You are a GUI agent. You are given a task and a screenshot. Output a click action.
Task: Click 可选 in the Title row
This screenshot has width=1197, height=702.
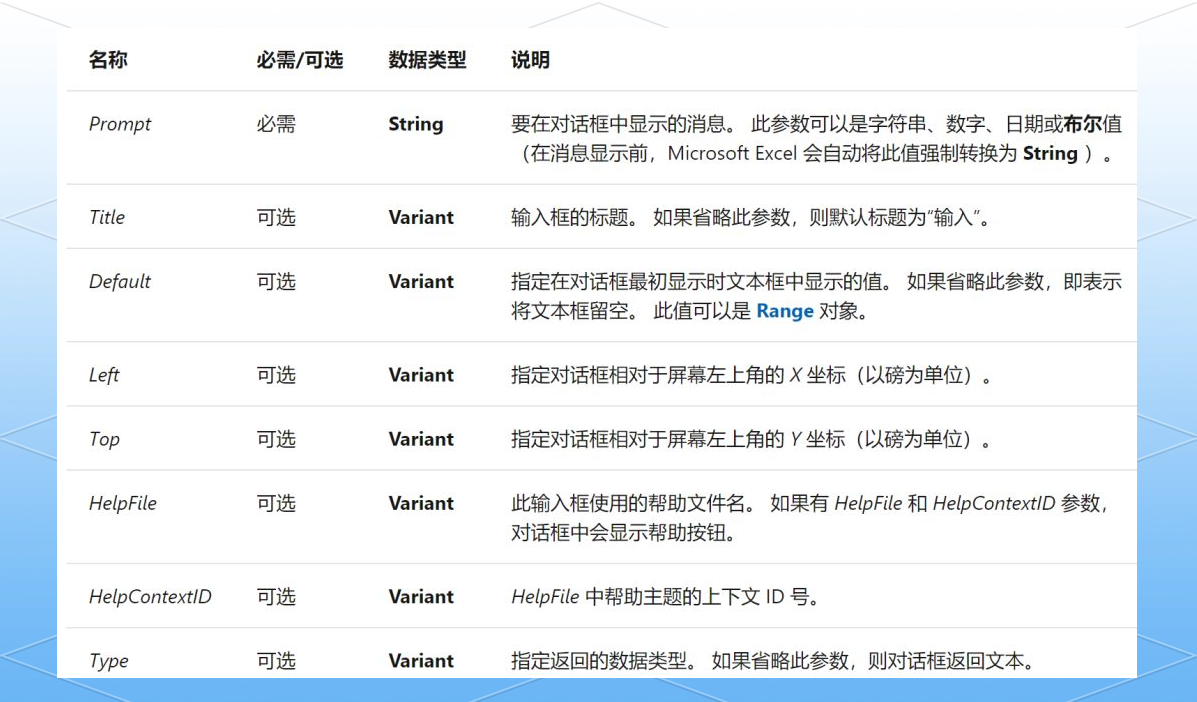(276, 217)
